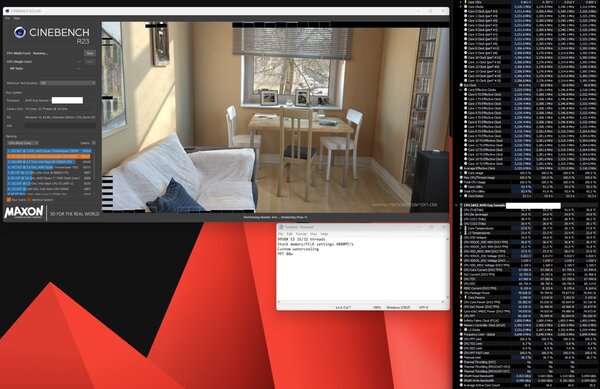Expand the Core Temperatures sensor group
Screen dimensions: 600x389
461,228
